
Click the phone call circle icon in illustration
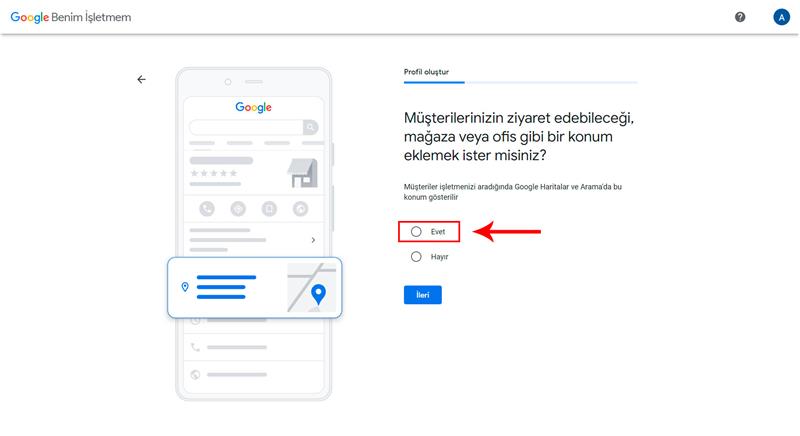[207, 209]
